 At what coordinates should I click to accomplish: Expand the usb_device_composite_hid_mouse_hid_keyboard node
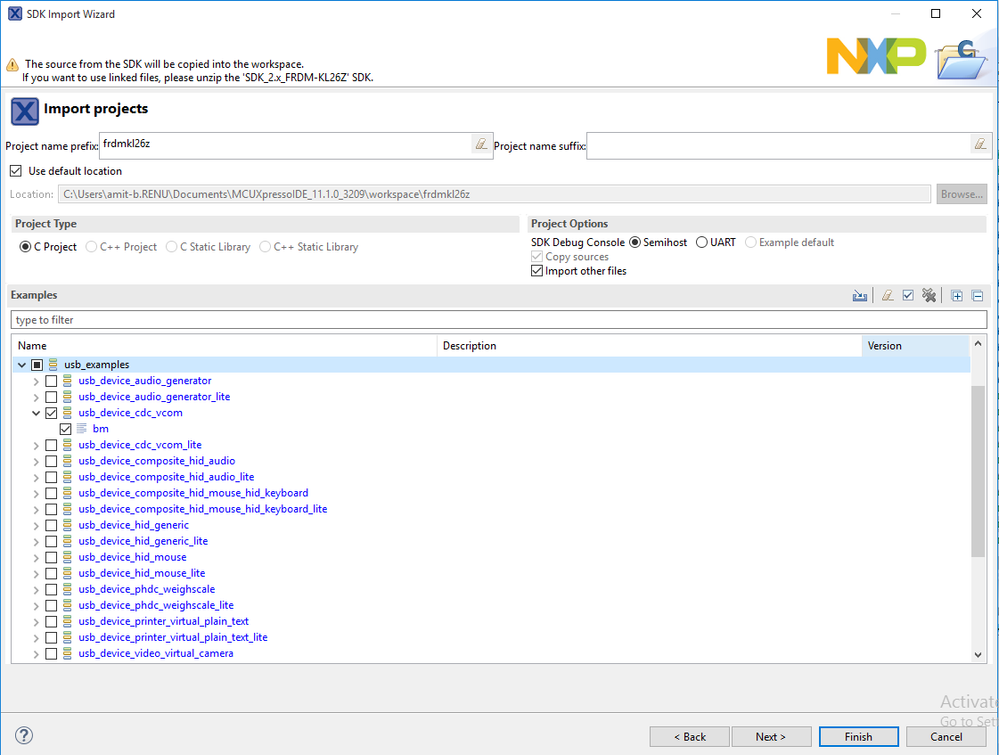(x=36, y=493)
